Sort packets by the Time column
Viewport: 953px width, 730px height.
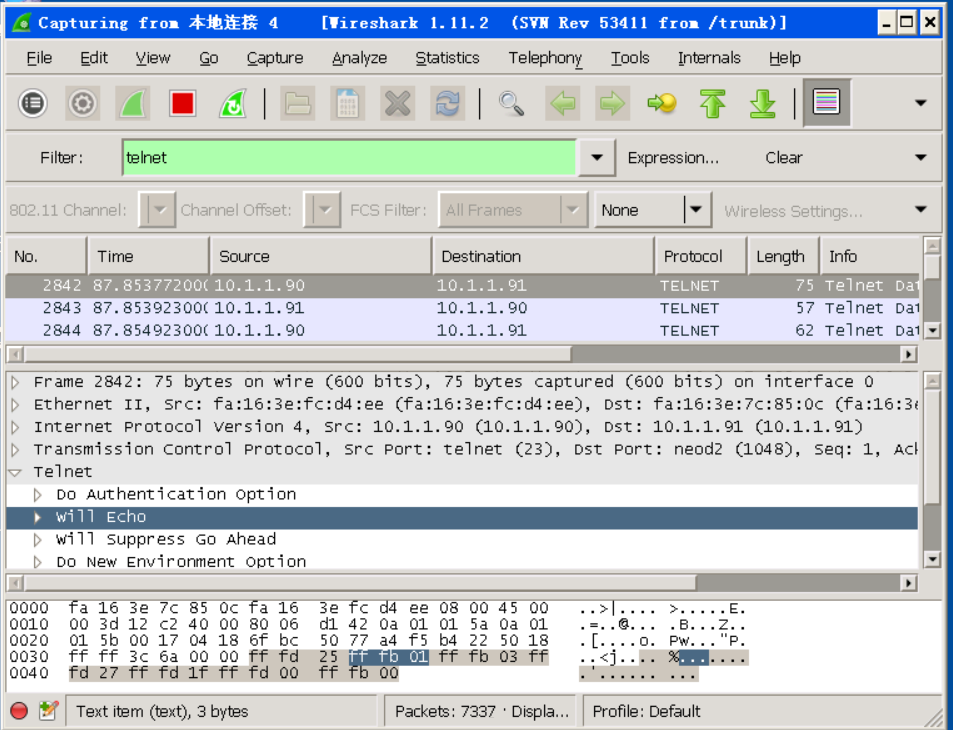(x=149, y=257)
